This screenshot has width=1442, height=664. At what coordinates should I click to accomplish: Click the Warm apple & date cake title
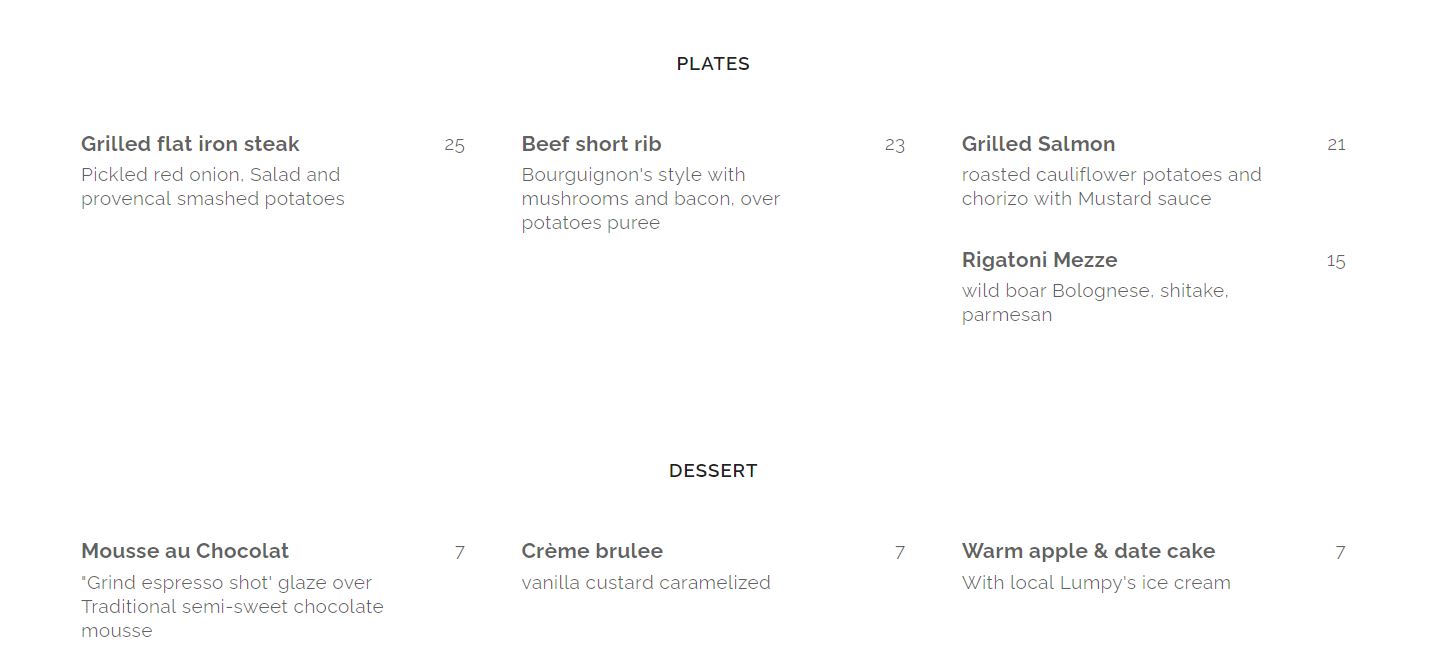(x=1088, y=551)
